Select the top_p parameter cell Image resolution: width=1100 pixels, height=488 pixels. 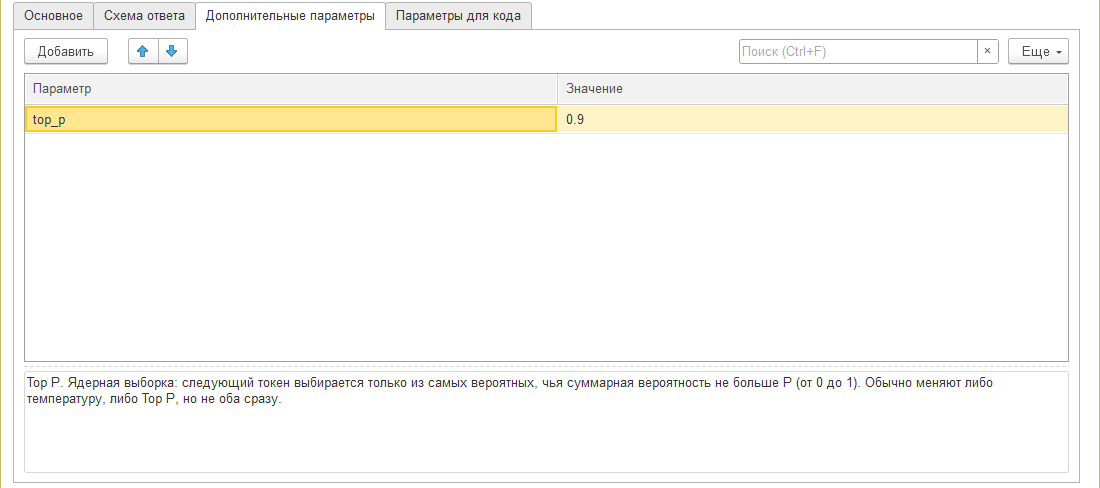pos(291,119)
